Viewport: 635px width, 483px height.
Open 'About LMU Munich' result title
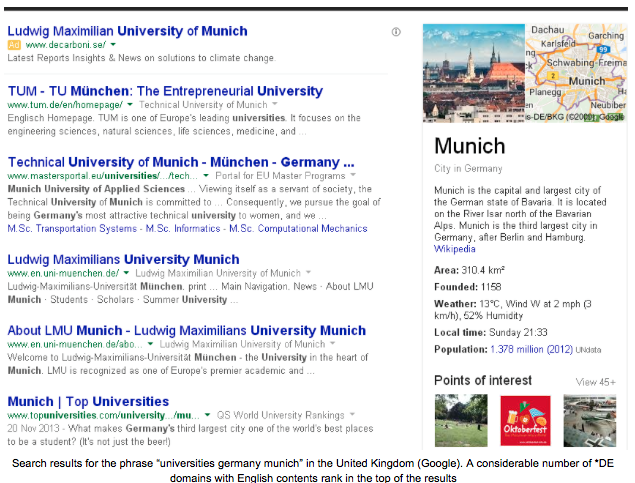coord(187,331)
